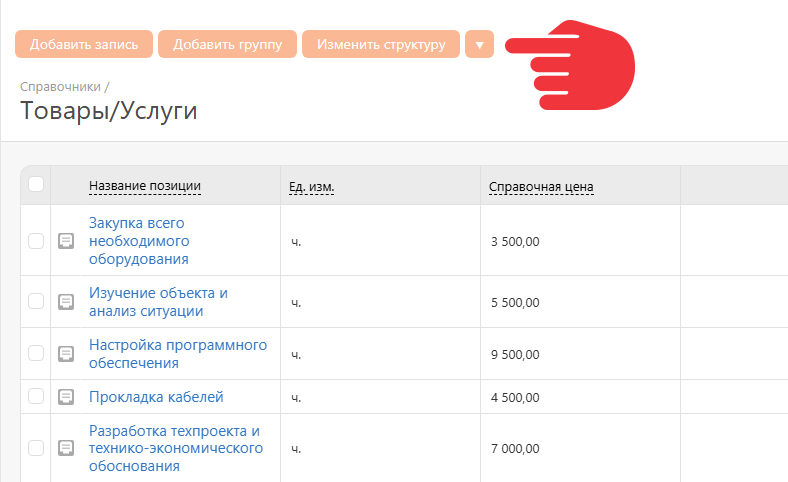788x482 pixels.
Task: Click the record icon beside 'Разработка техпроекта'
Action: (66, 448)
